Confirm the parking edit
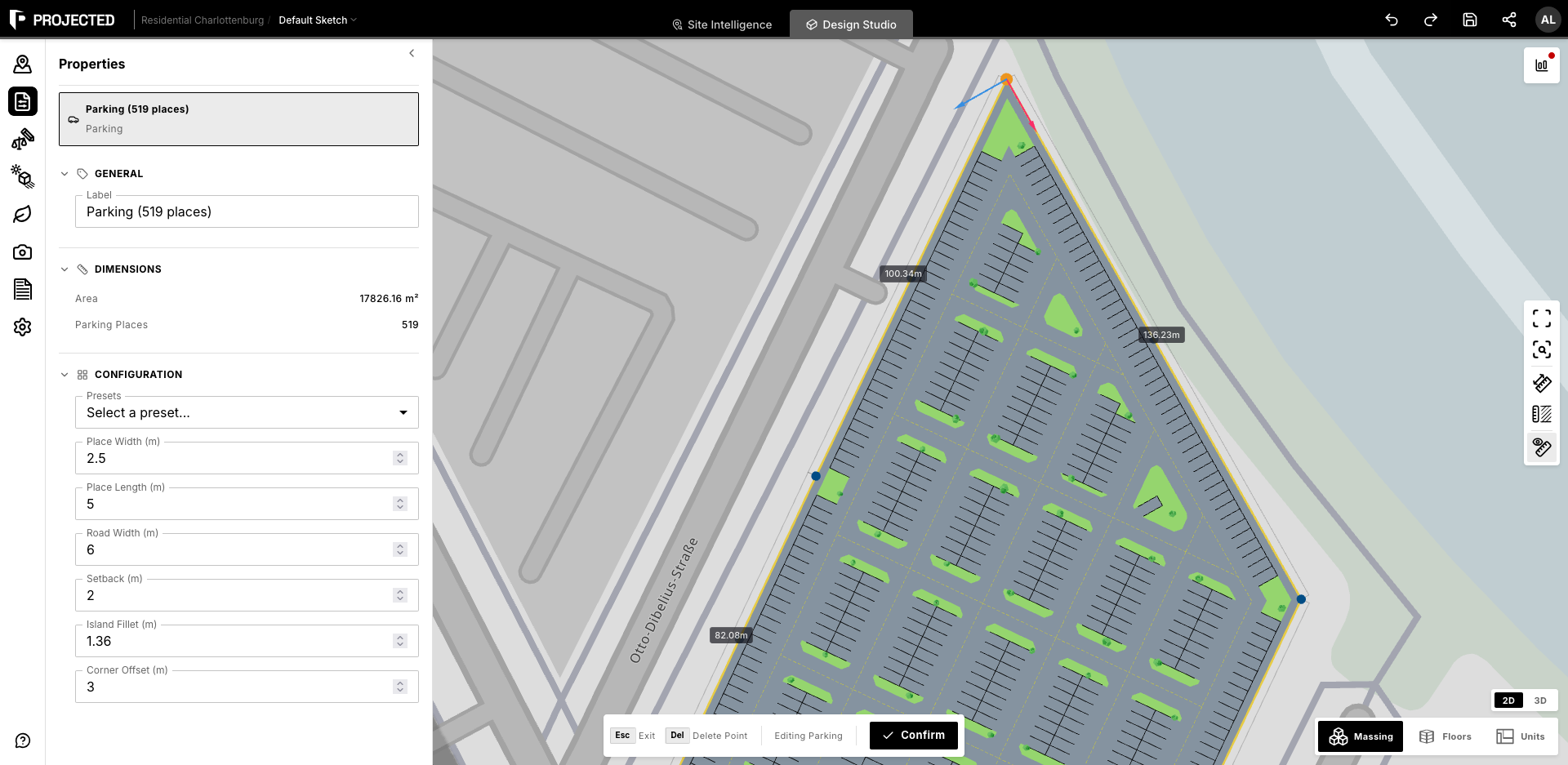Screen dimensions: 1568x765 coord(914,735)
